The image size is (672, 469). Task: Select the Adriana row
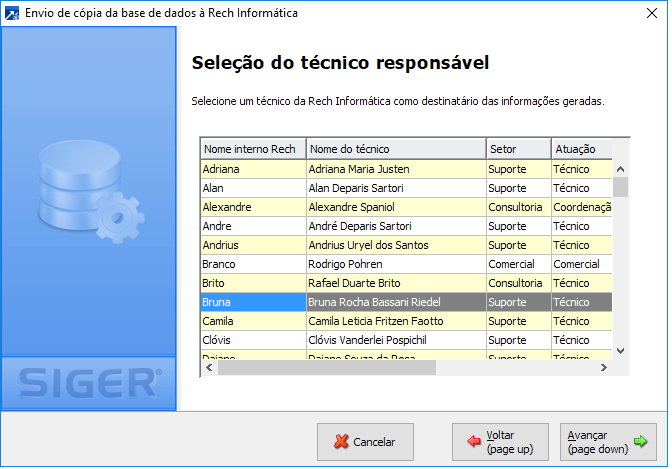tap(406, 169)
